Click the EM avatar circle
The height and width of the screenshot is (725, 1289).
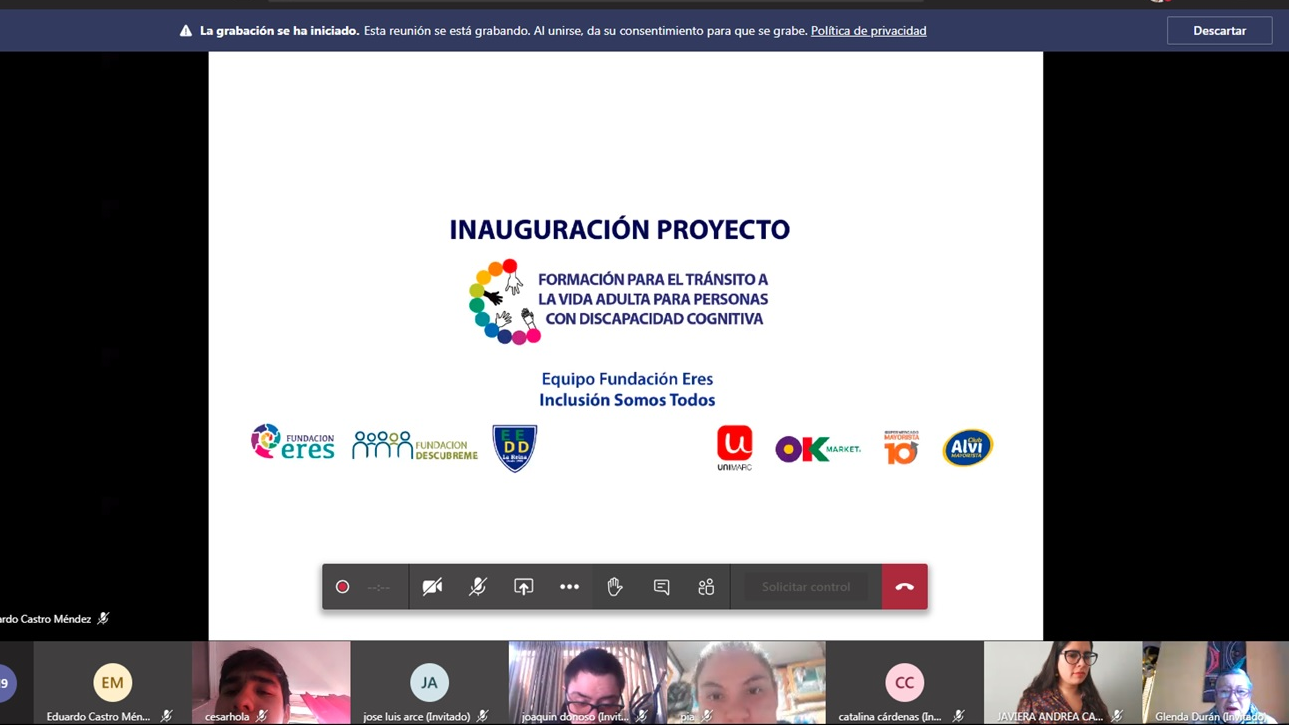tap(112, 683)
